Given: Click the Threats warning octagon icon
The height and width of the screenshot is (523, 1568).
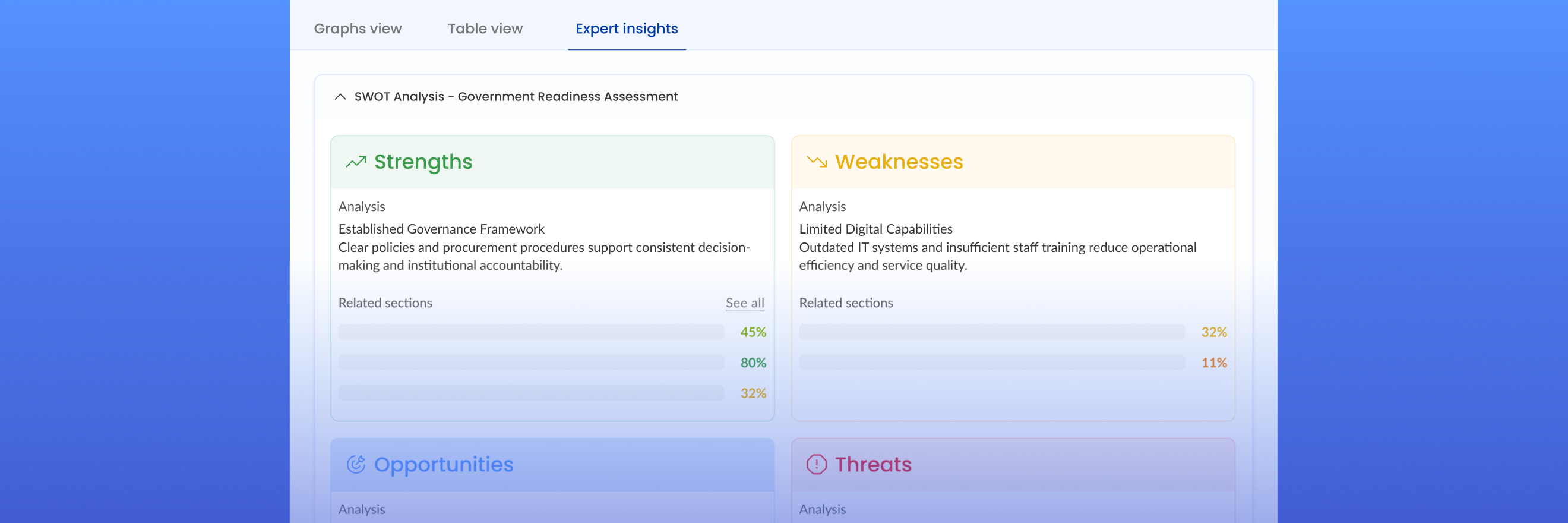Looking at the screenshot, I should pos(817,465).
